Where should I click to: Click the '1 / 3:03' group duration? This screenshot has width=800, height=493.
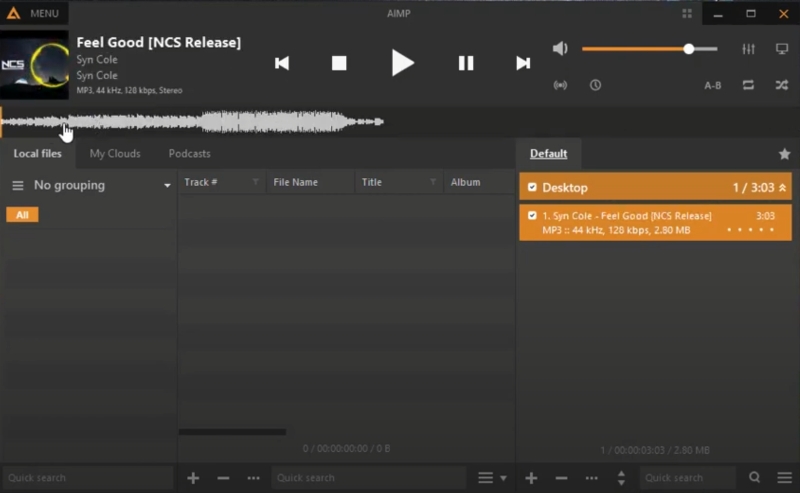[754, 188]
